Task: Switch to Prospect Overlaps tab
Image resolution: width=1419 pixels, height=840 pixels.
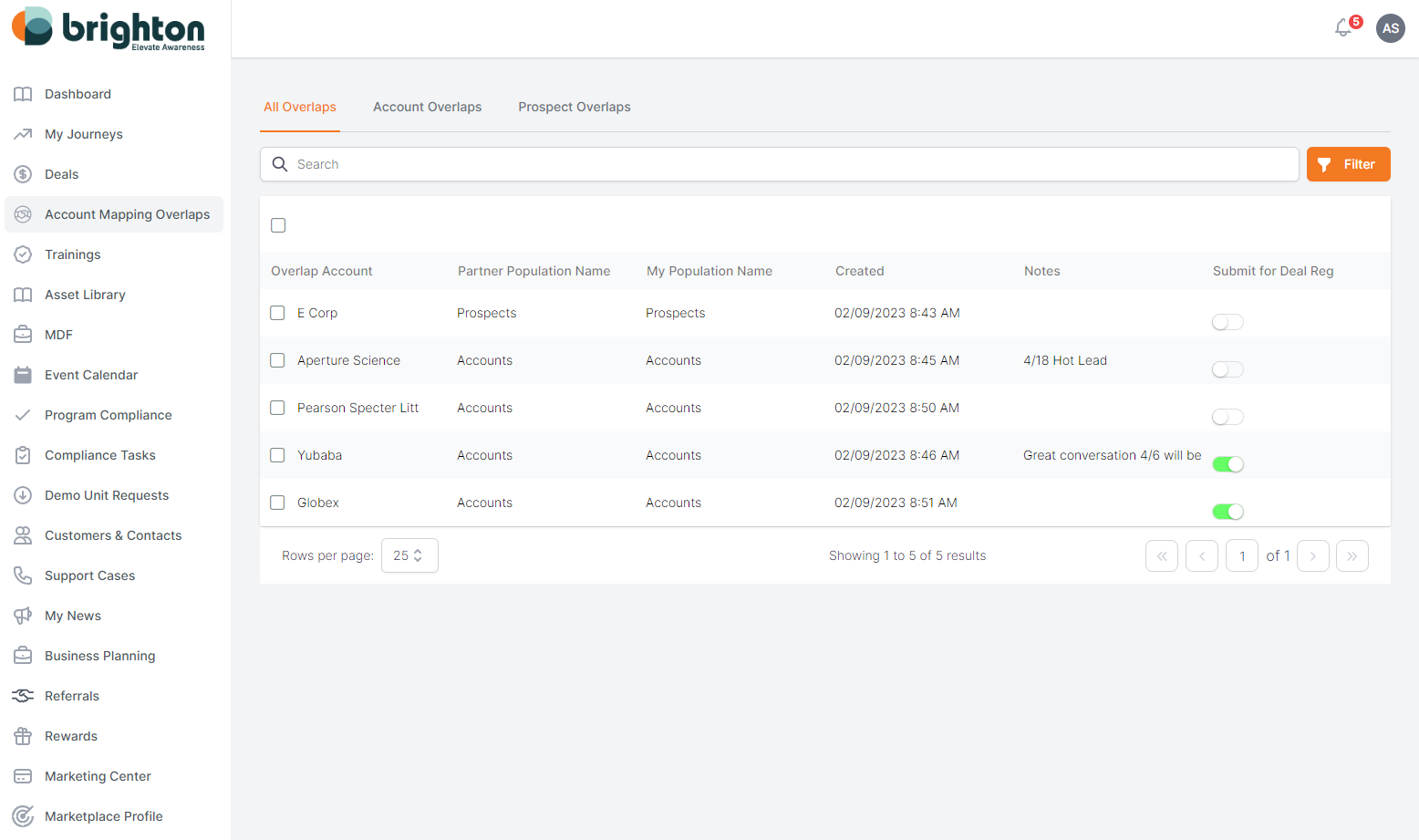Action: pos(575,107)
